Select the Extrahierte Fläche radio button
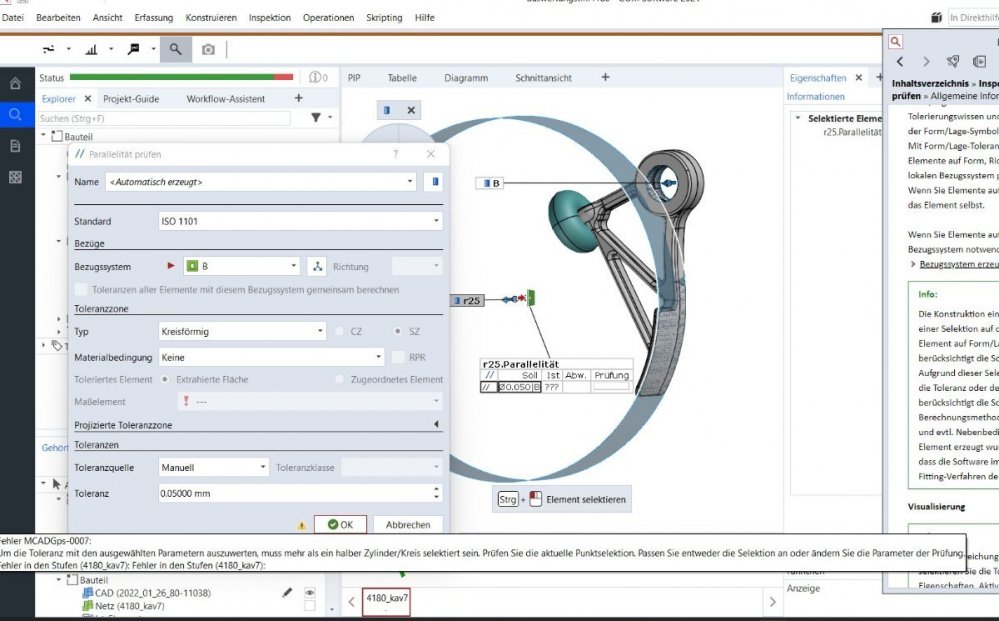This screenshot has height=621, width=999. (165, 380)
